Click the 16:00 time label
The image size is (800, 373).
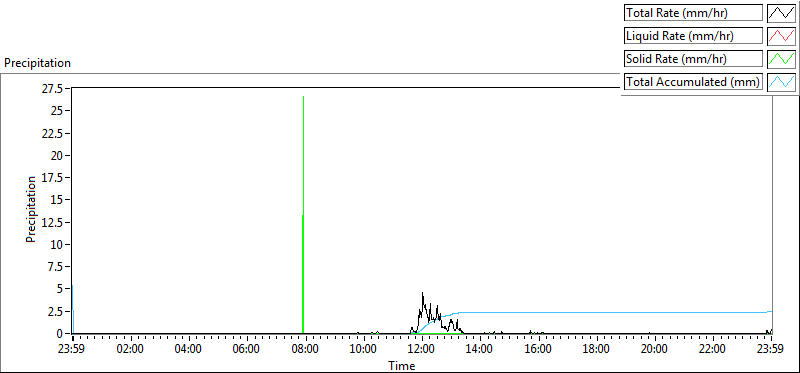pyautogui.click(x=538, y=350)
